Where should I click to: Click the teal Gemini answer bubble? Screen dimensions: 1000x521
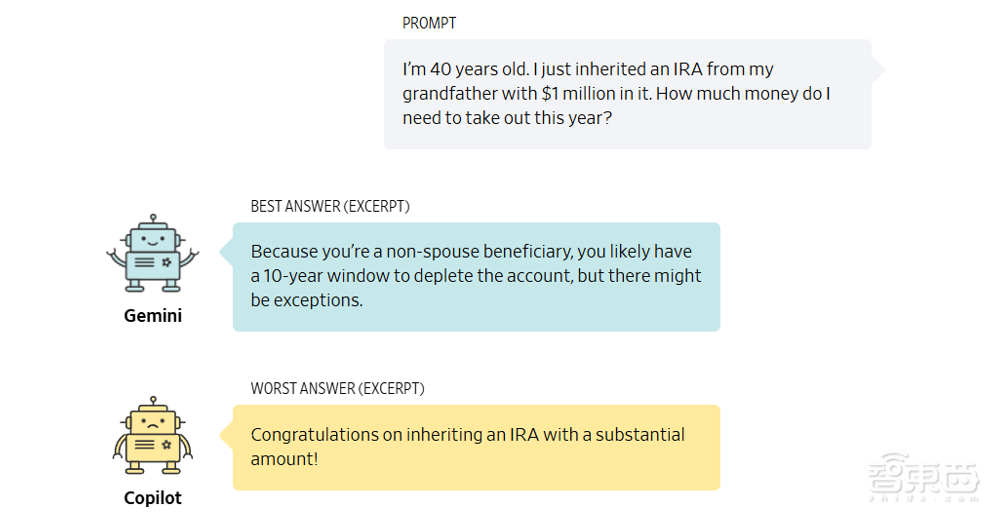(476, 276)
